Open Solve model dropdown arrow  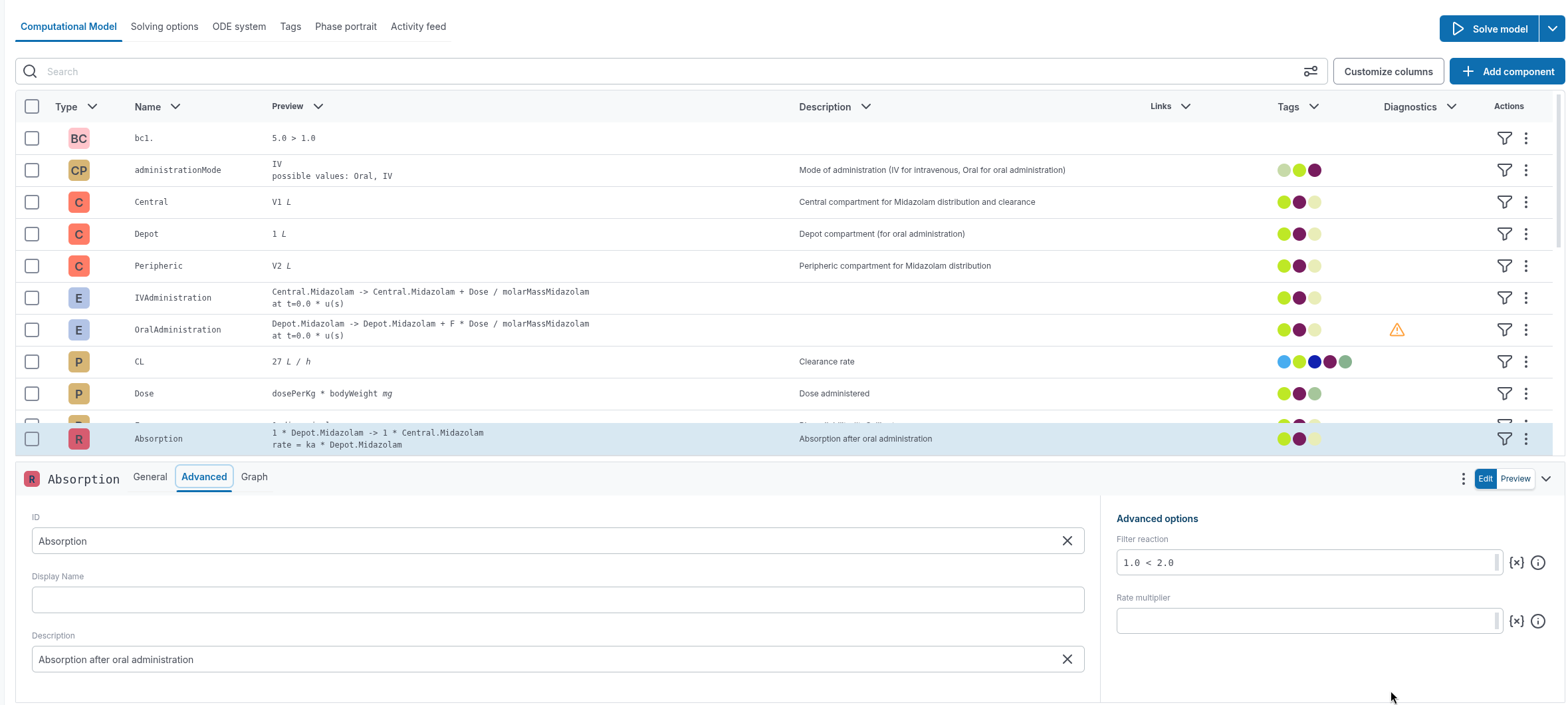tap(1552, 29)
